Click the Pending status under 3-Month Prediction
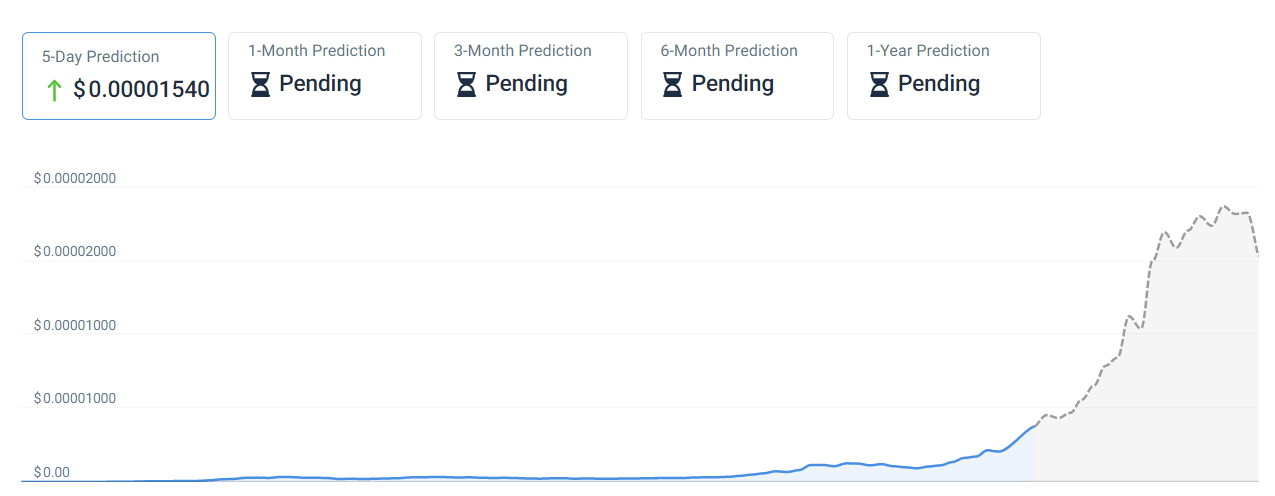Screen dimensions: 1275x496 [526, 84]
